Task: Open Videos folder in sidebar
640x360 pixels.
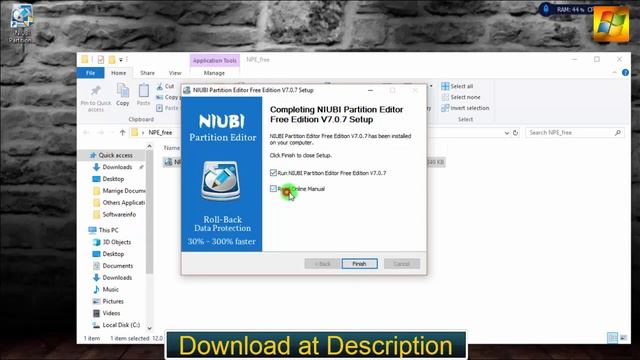Action: pyautogui.click(x=107, y=313)
